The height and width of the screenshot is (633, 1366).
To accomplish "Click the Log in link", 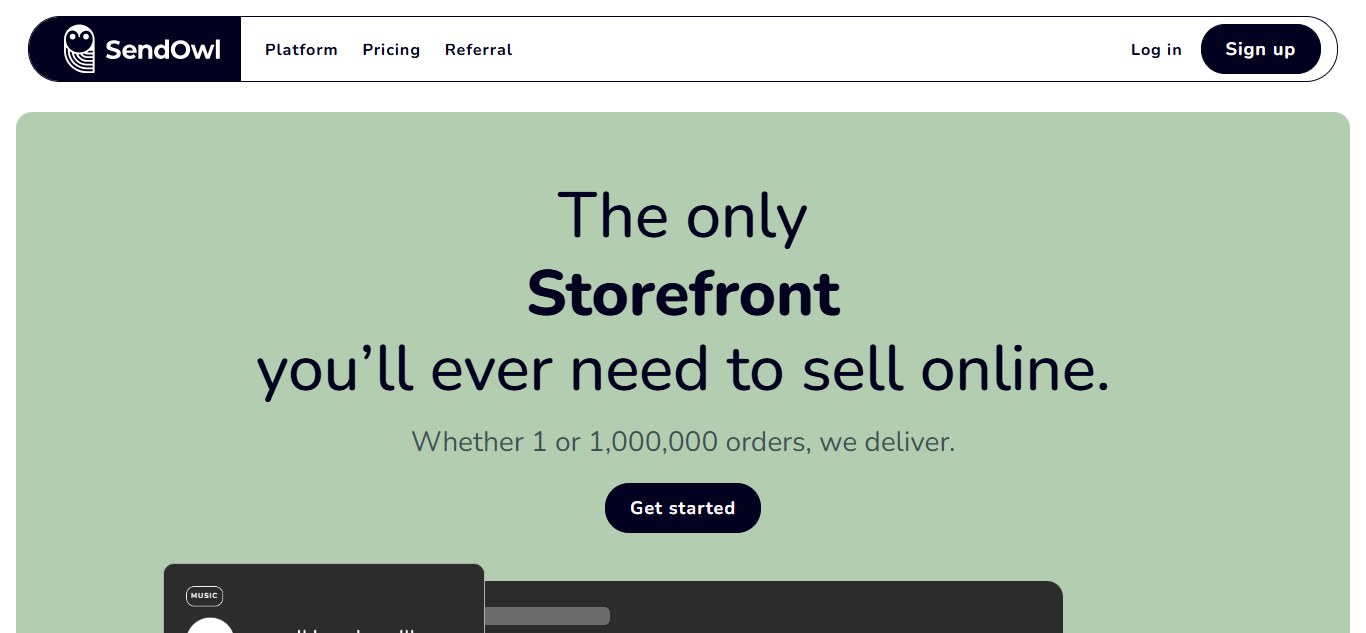I will 1156,50.
